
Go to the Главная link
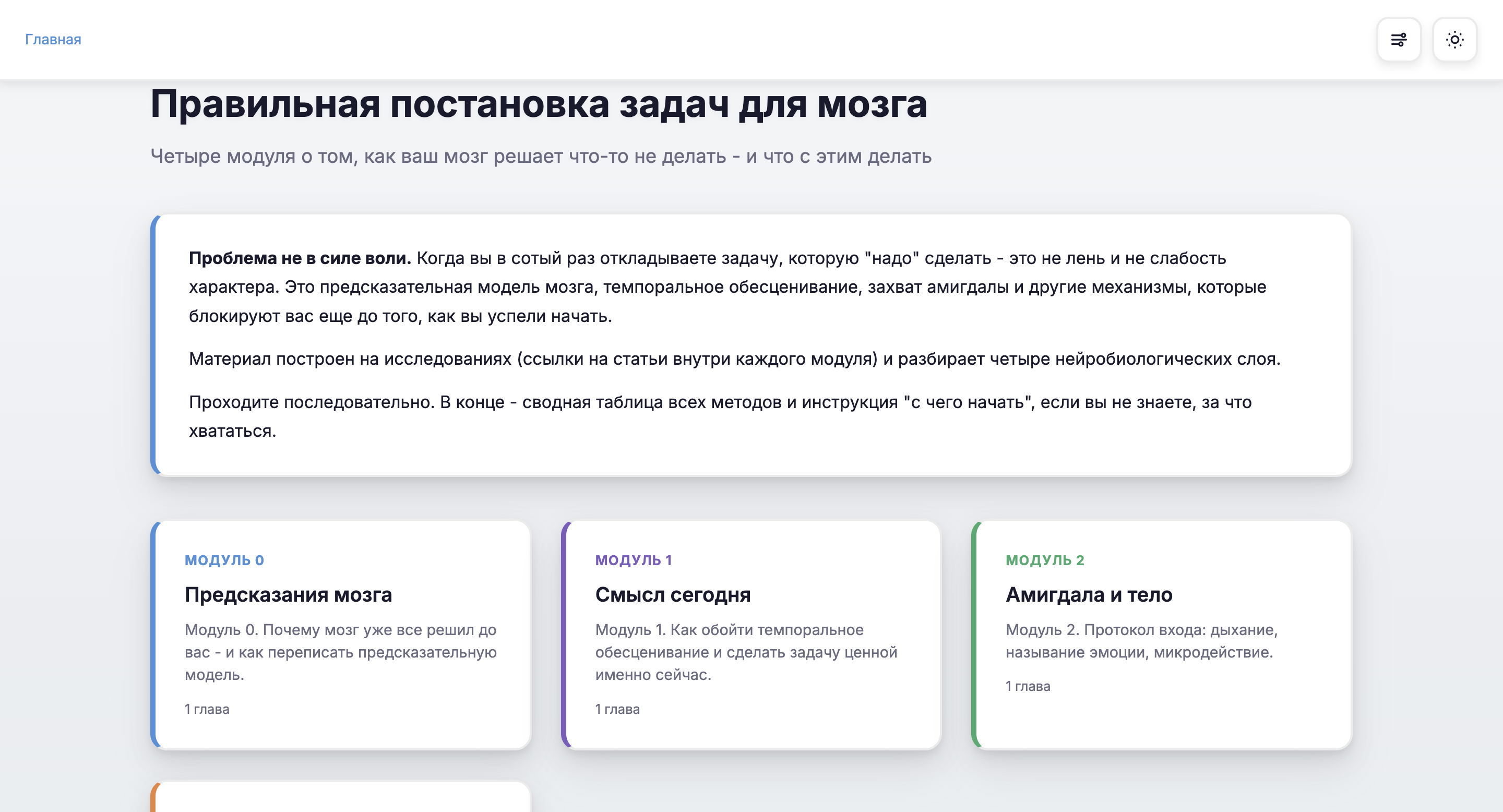coord(53,40)
